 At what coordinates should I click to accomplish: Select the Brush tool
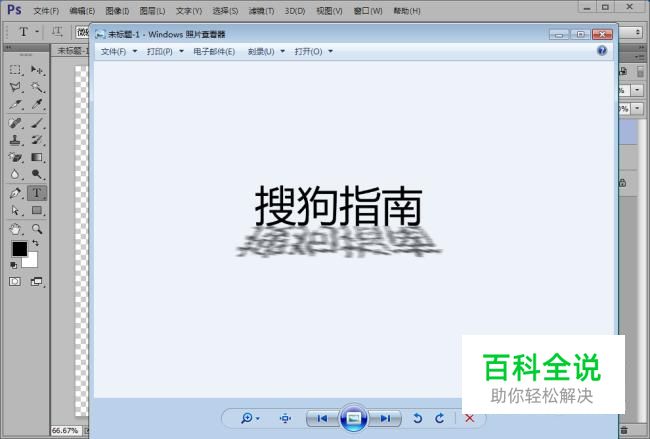[37, 123]
